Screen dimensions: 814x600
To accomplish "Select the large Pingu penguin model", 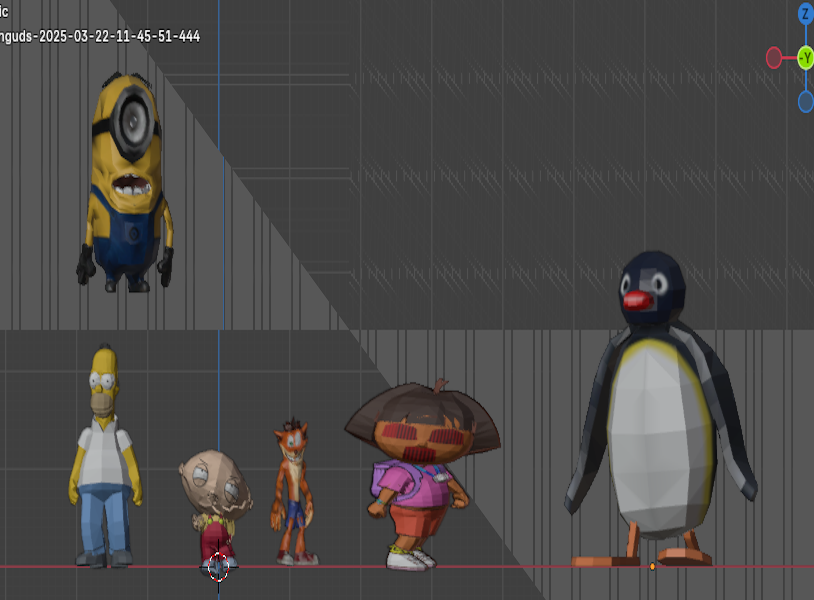I will pos(659,410).
